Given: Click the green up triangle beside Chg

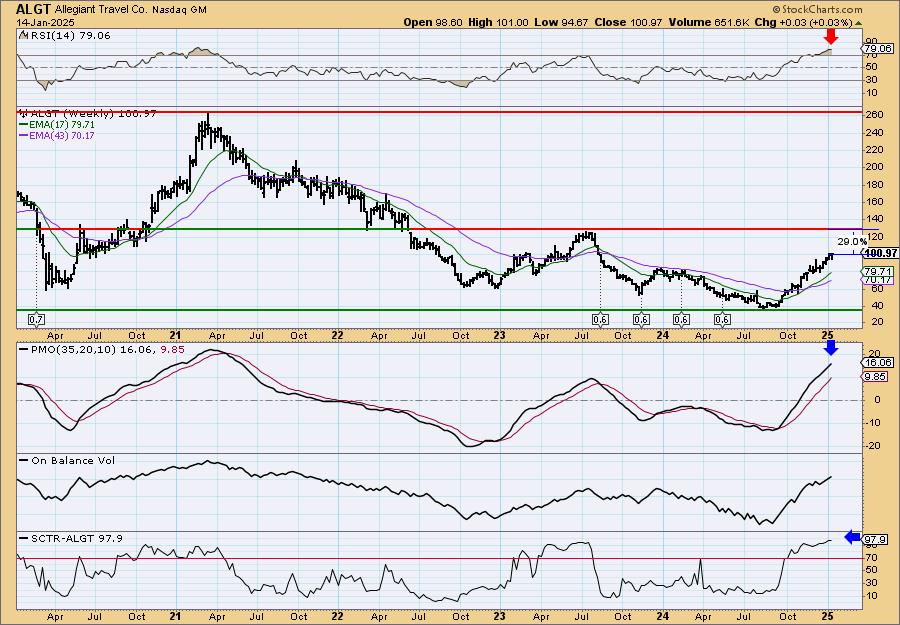Looking at the screenshot, I should pyautogui.click(x=858, y=23).
